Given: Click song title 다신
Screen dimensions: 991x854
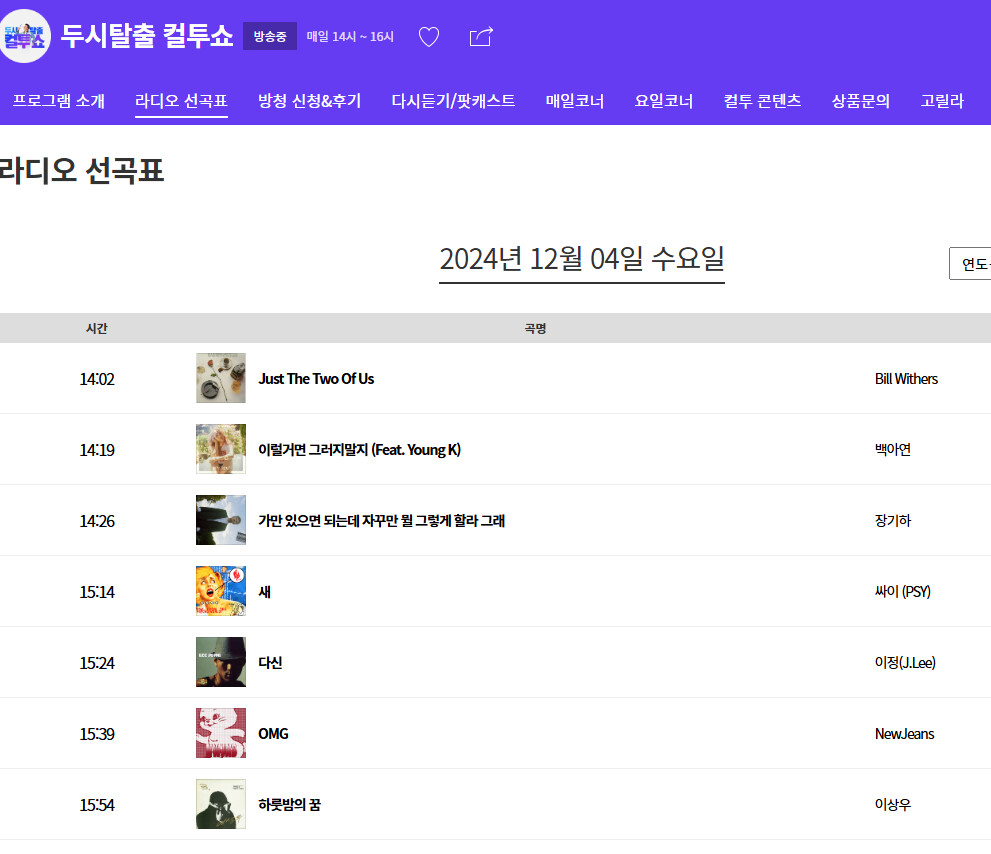Looking at the screenshot, I should (270, 662).
